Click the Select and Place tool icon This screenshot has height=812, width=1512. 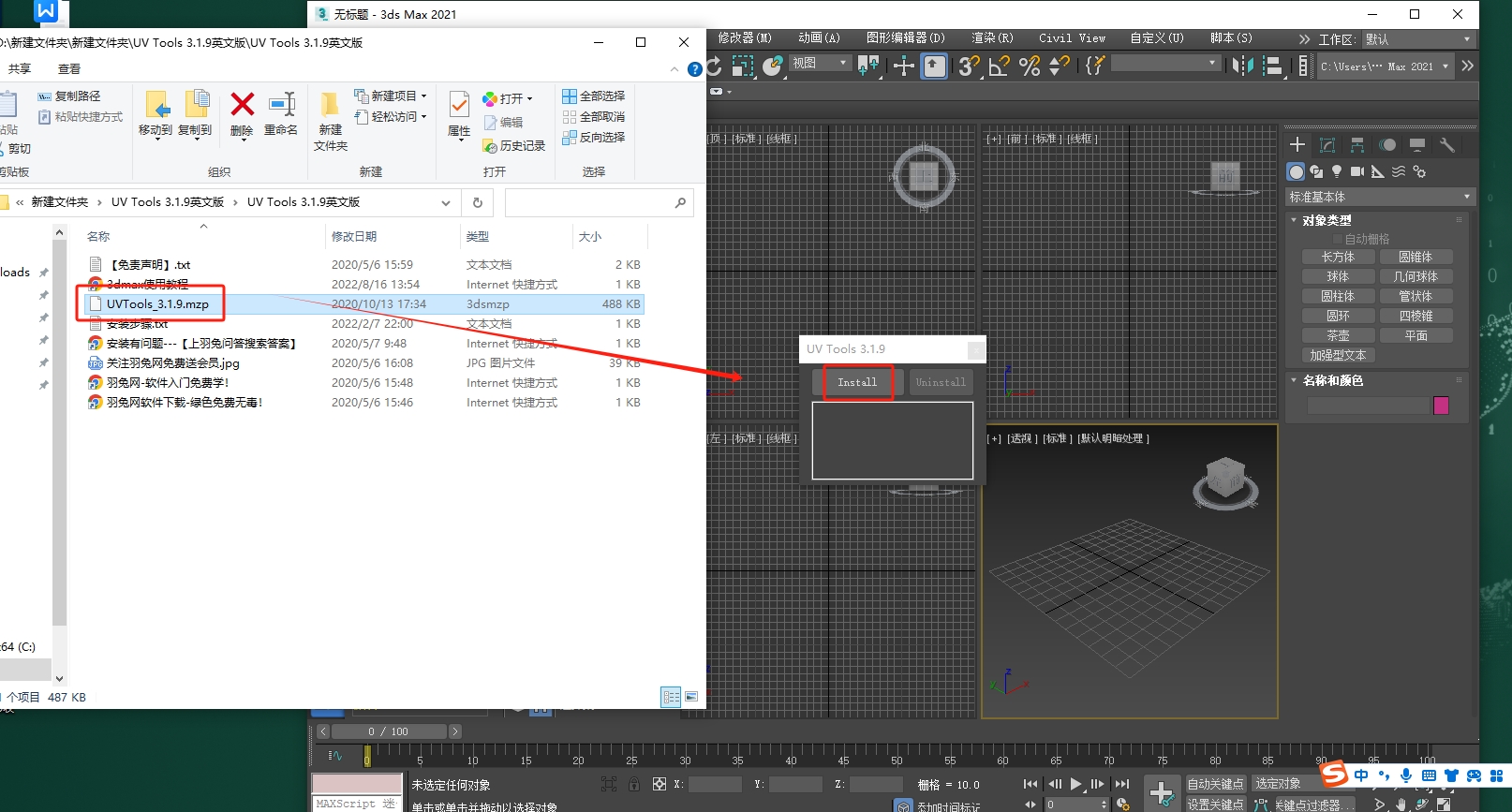click(773, 66)
